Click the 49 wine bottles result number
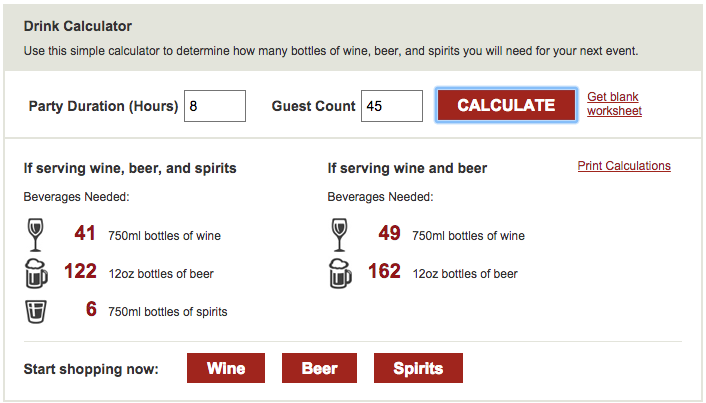 [x=389, y=233]
